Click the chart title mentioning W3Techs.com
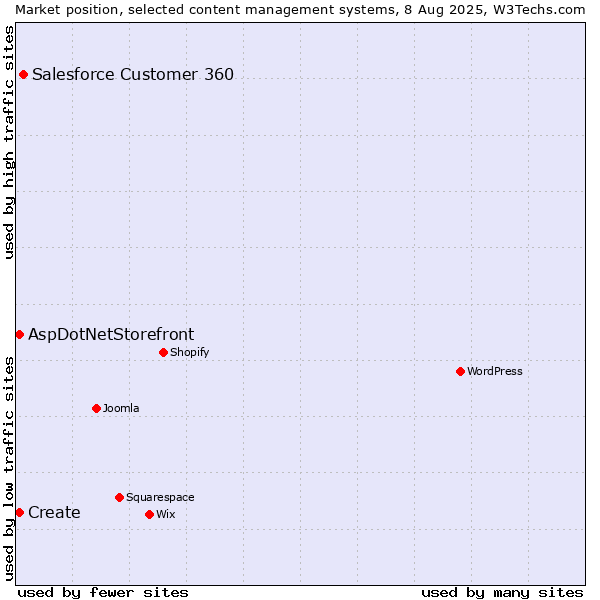Screen dimensions: 600x600 (300, 10)
